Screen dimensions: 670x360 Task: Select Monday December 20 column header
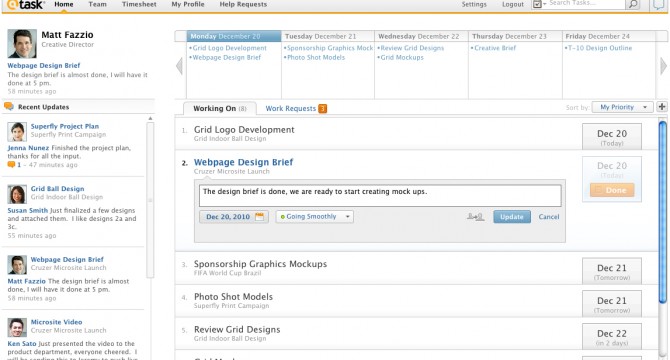pos(234,36)
